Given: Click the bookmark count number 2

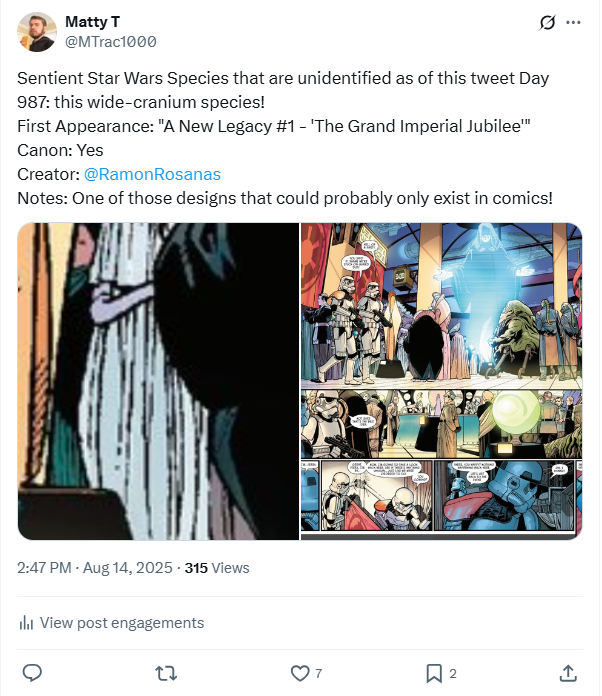Looking at the screenshot, I should (x=453, y=673).
